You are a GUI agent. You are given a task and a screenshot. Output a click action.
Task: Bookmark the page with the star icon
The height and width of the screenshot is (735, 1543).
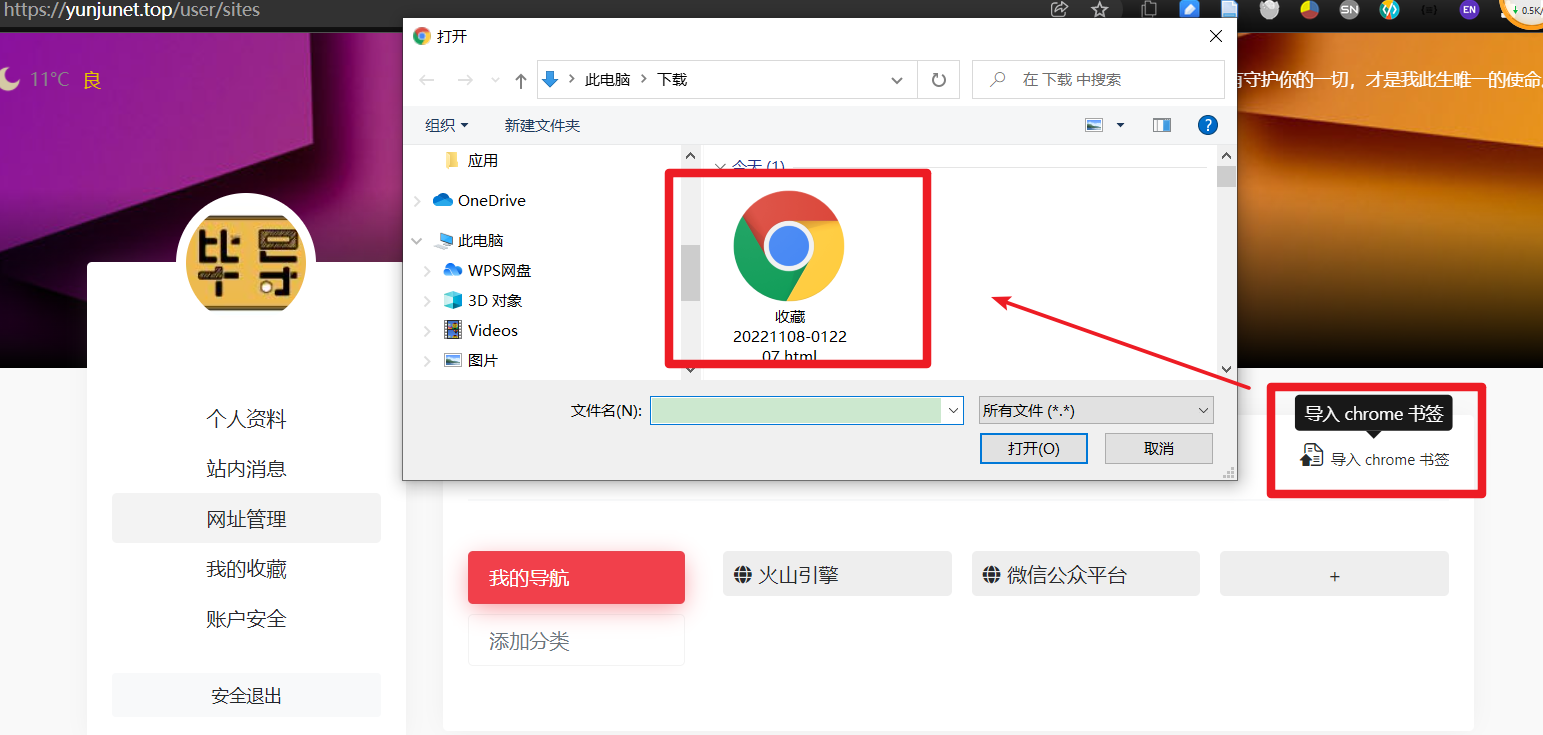tap(1100, 10)
